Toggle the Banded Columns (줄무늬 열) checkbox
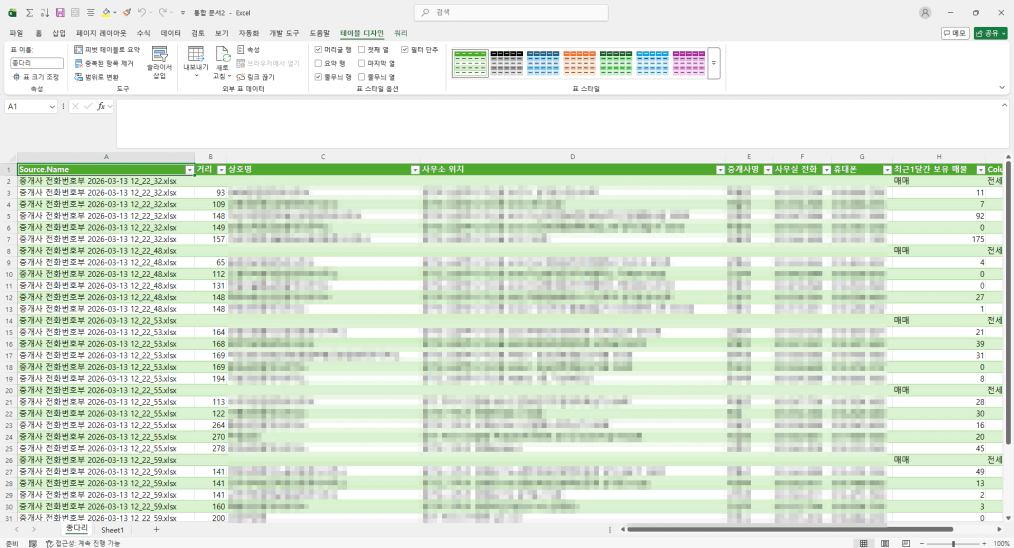Image resolution: width=1014 pixels, height=548 pixels. 361,77
